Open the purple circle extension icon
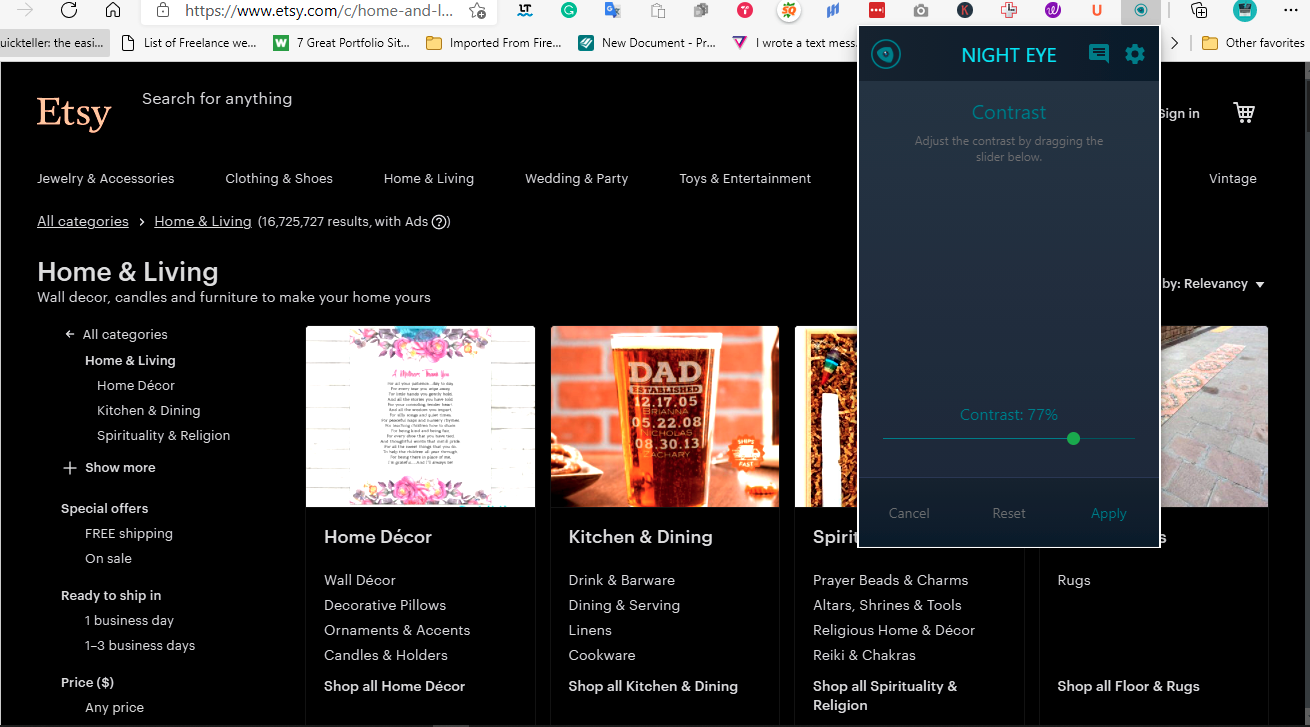 (x=1053, y=11)
